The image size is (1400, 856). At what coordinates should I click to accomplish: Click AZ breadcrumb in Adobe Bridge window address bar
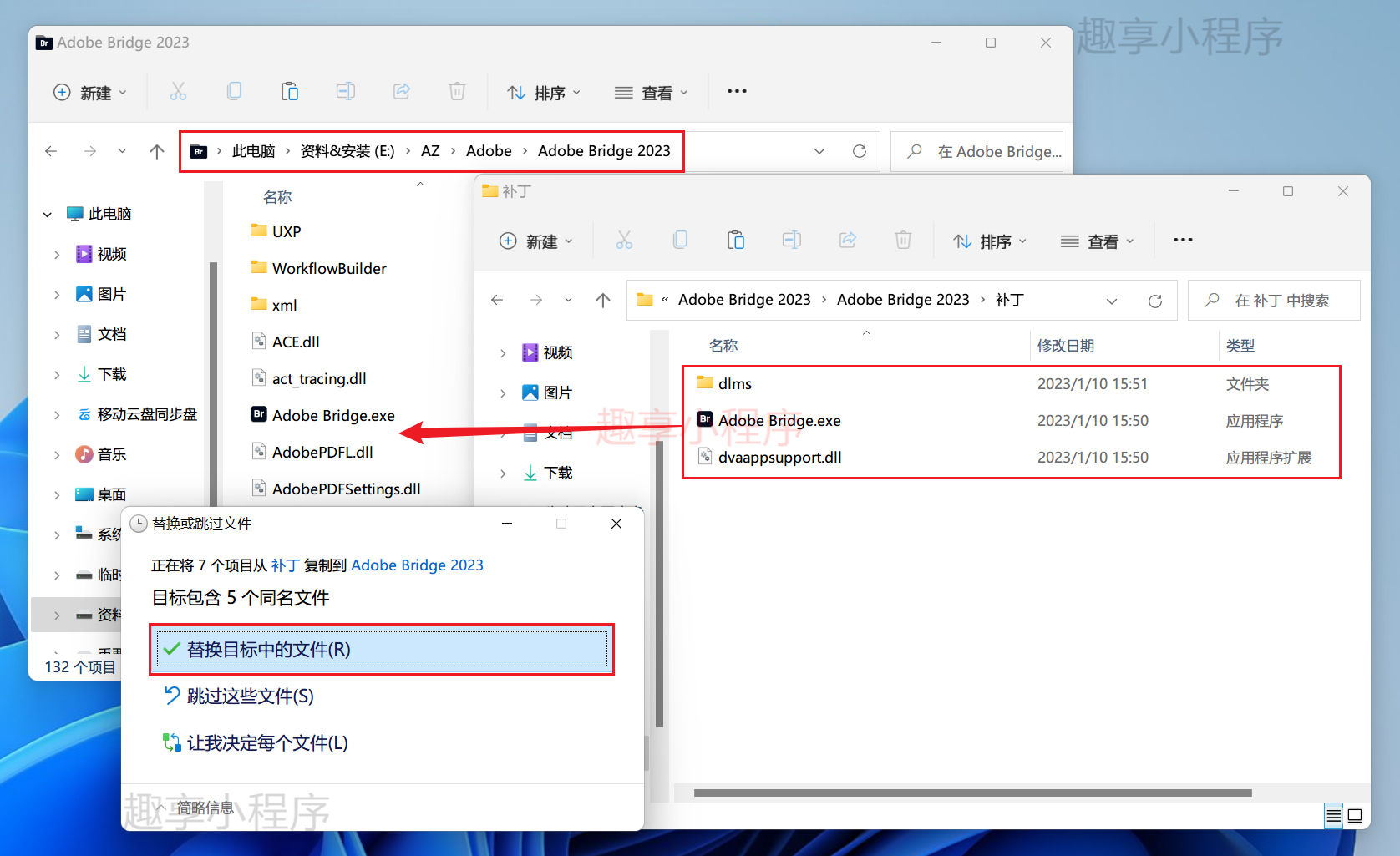pyautogui.click(x=430, y=151)
